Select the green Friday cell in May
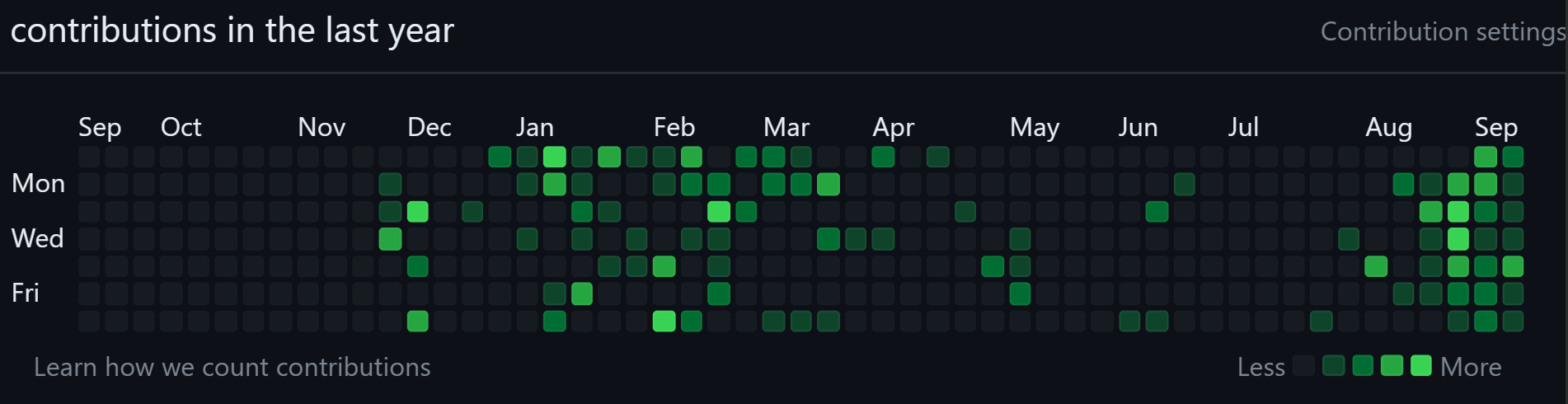The height and width of the screenshot is (404, 1568). pos(1020,294)
